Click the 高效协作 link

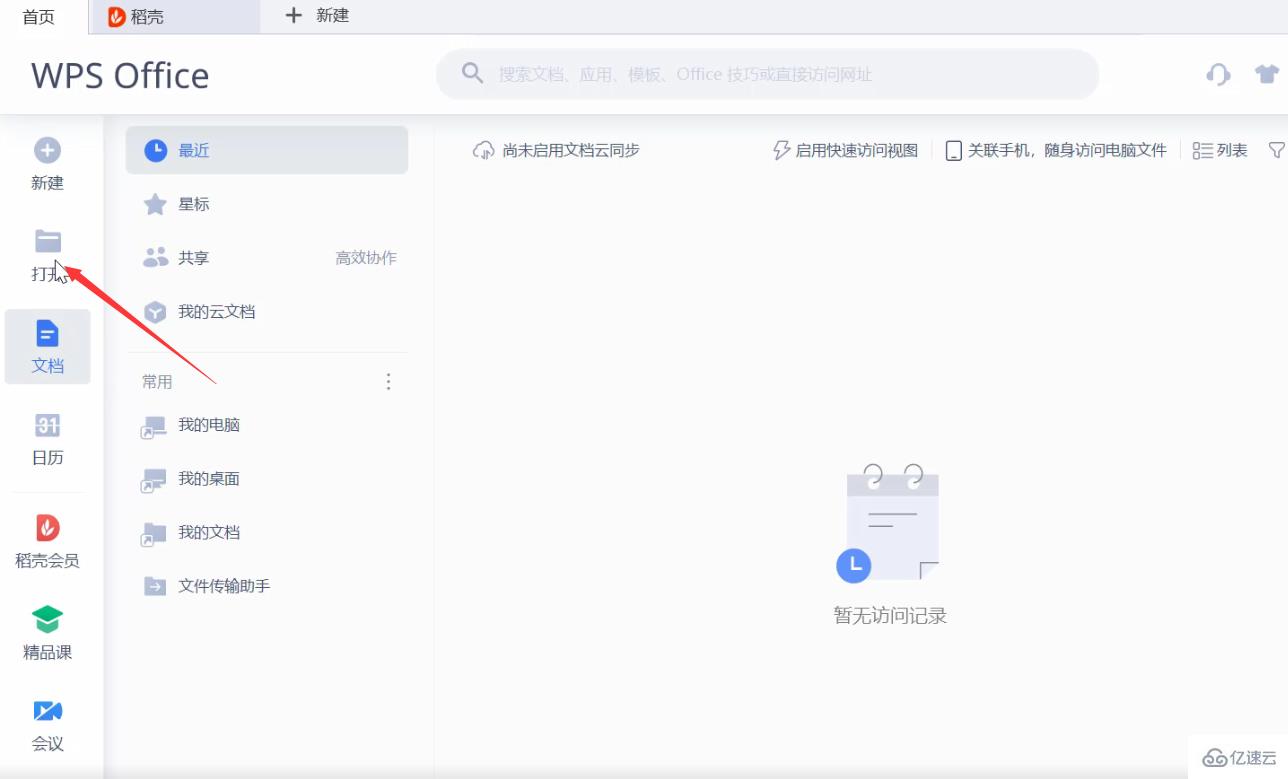(x=366, y=258)
